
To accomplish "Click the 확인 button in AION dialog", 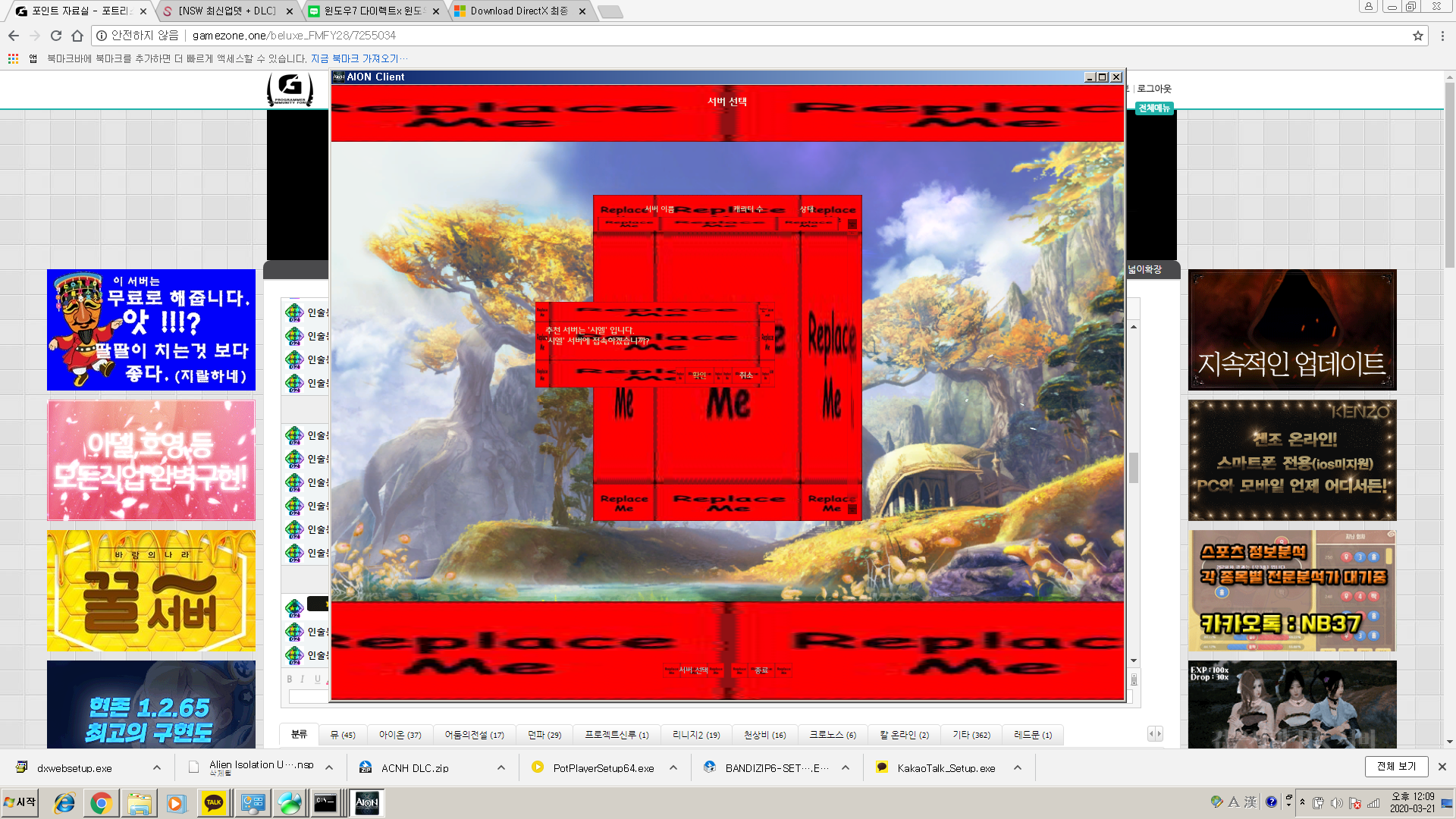I will pyautogui.click(x=699, y=375).
